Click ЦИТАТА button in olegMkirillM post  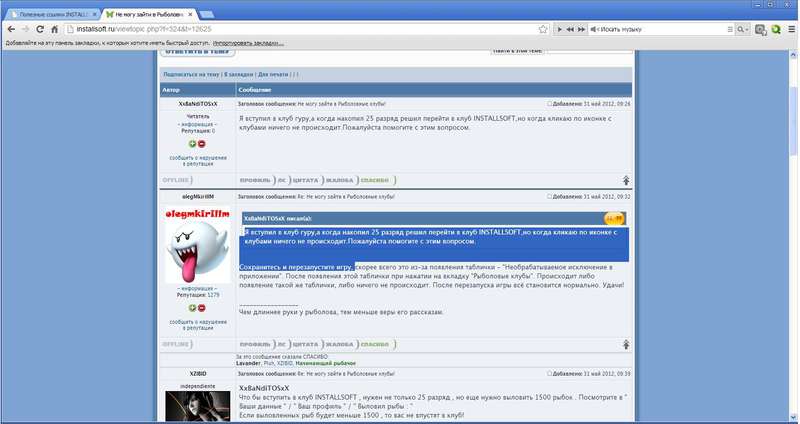(x=306, y=344)
